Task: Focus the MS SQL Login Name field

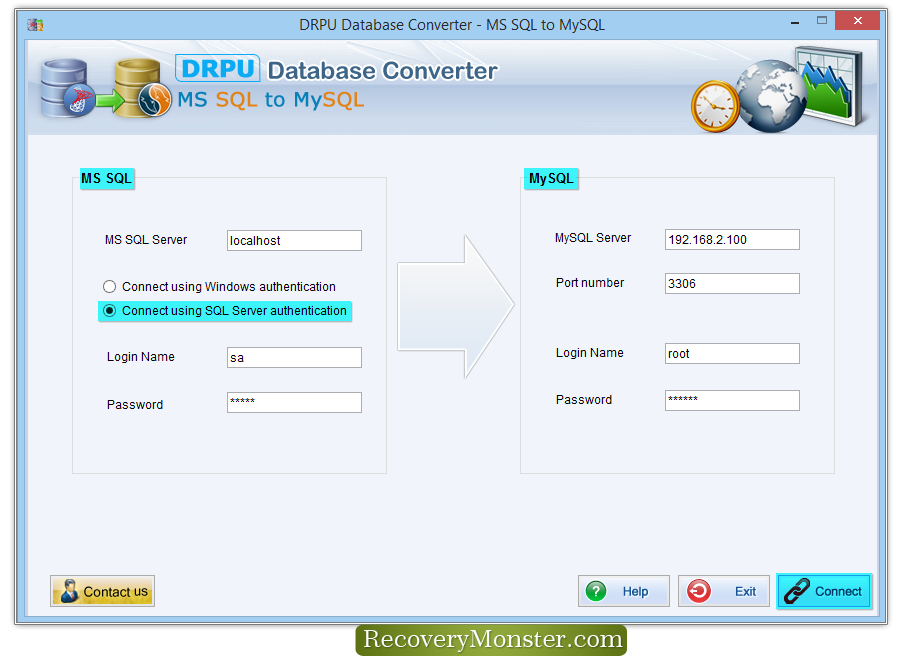Action: (x=294, y=357)
